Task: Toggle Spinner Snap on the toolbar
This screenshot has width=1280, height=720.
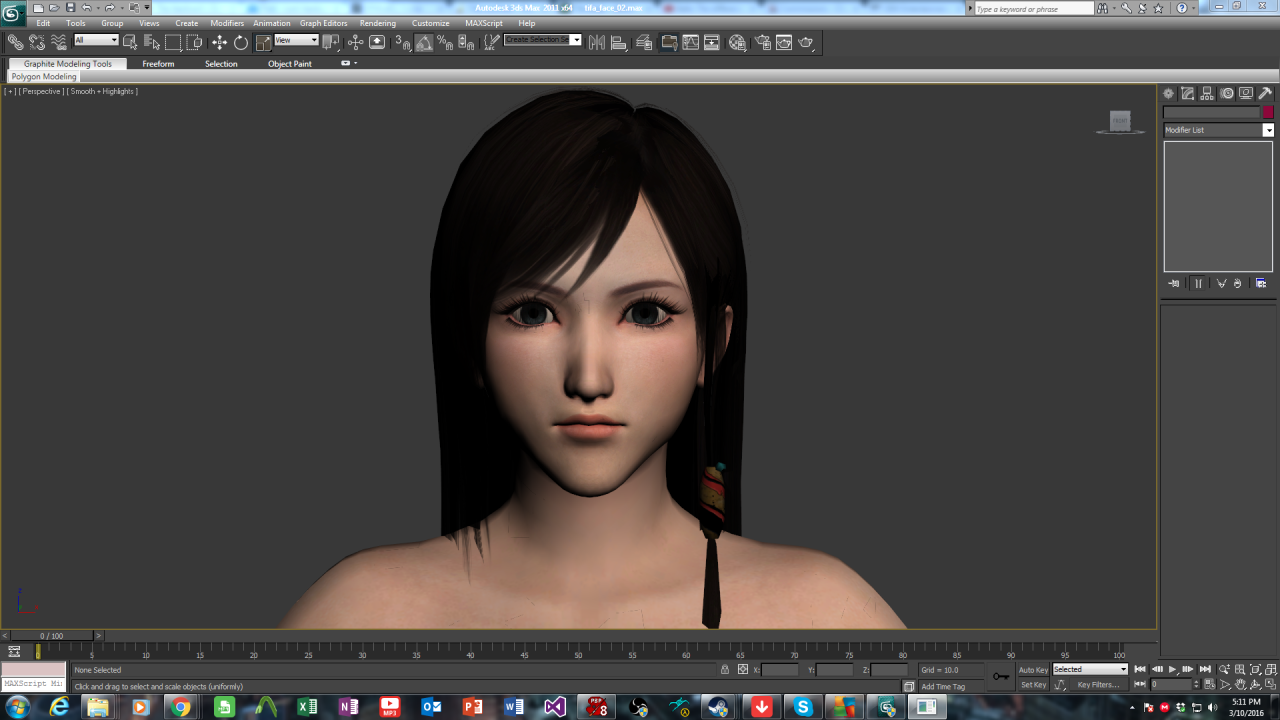Action: (466, 42)
